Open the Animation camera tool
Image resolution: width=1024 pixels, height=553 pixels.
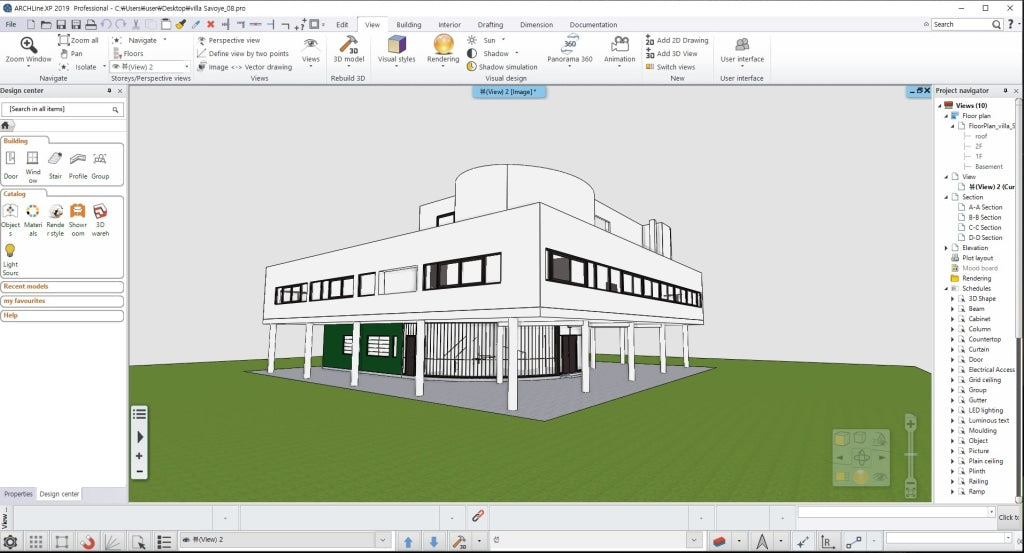pyautogui.click(x=619, y=50)
